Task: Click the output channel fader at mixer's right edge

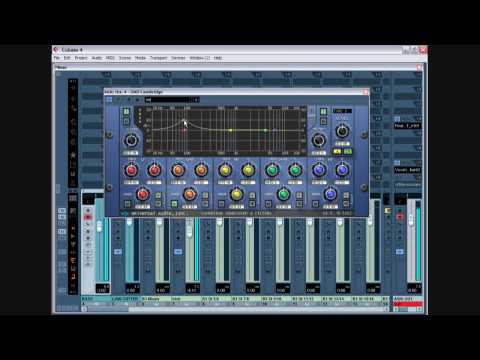Action: [411, 220]
